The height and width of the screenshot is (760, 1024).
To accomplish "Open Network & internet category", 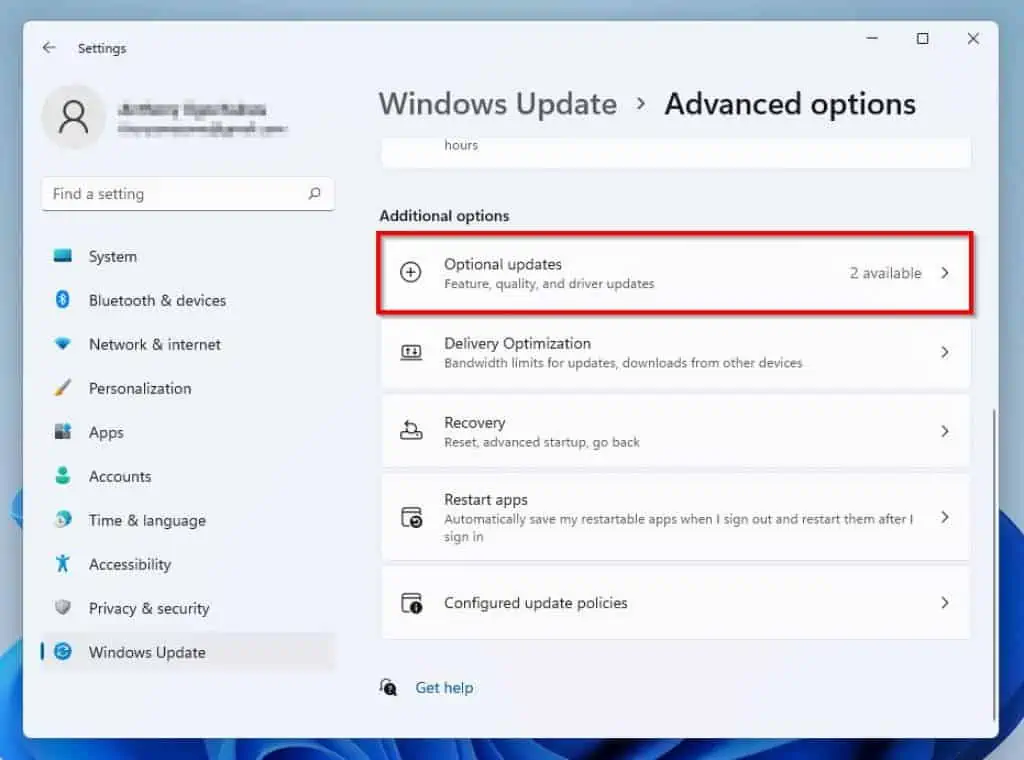I will [x=188, y=344].
